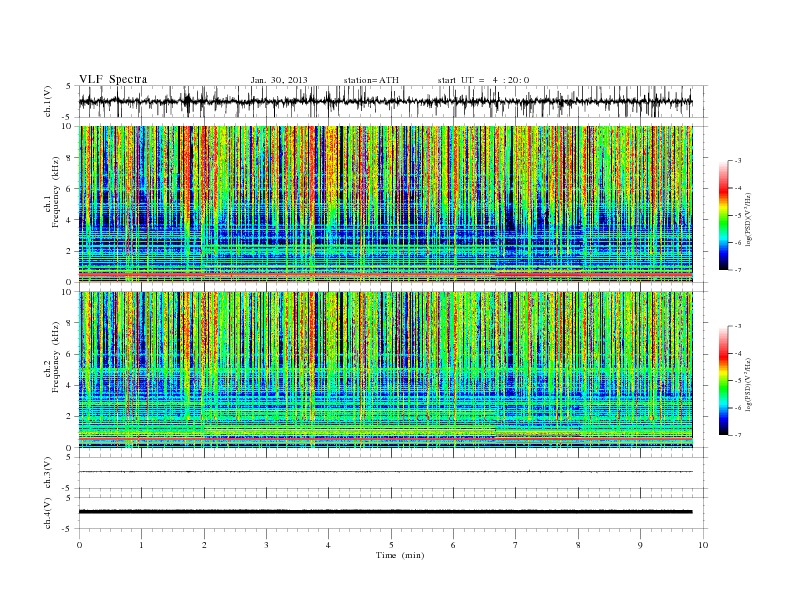Click the time axis tick label "3"
The height and width of the screenshot is (612, 792).
tap(266, 545)
